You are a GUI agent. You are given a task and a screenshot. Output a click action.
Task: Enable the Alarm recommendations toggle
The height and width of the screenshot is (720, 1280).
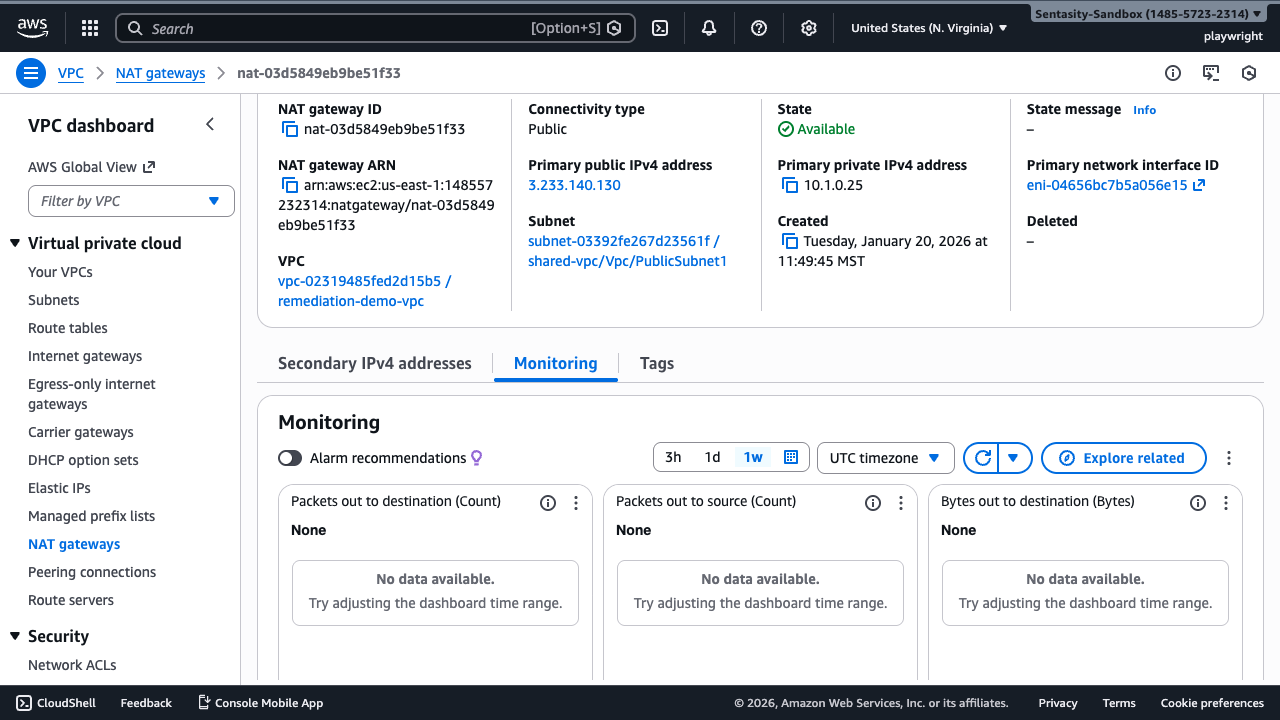point(289,457)
